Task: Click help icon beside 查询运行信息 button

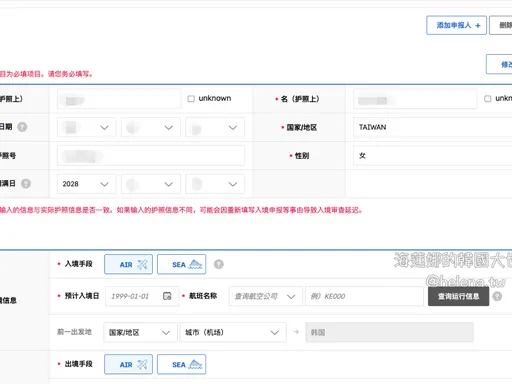Action: (x=497, y=296)
